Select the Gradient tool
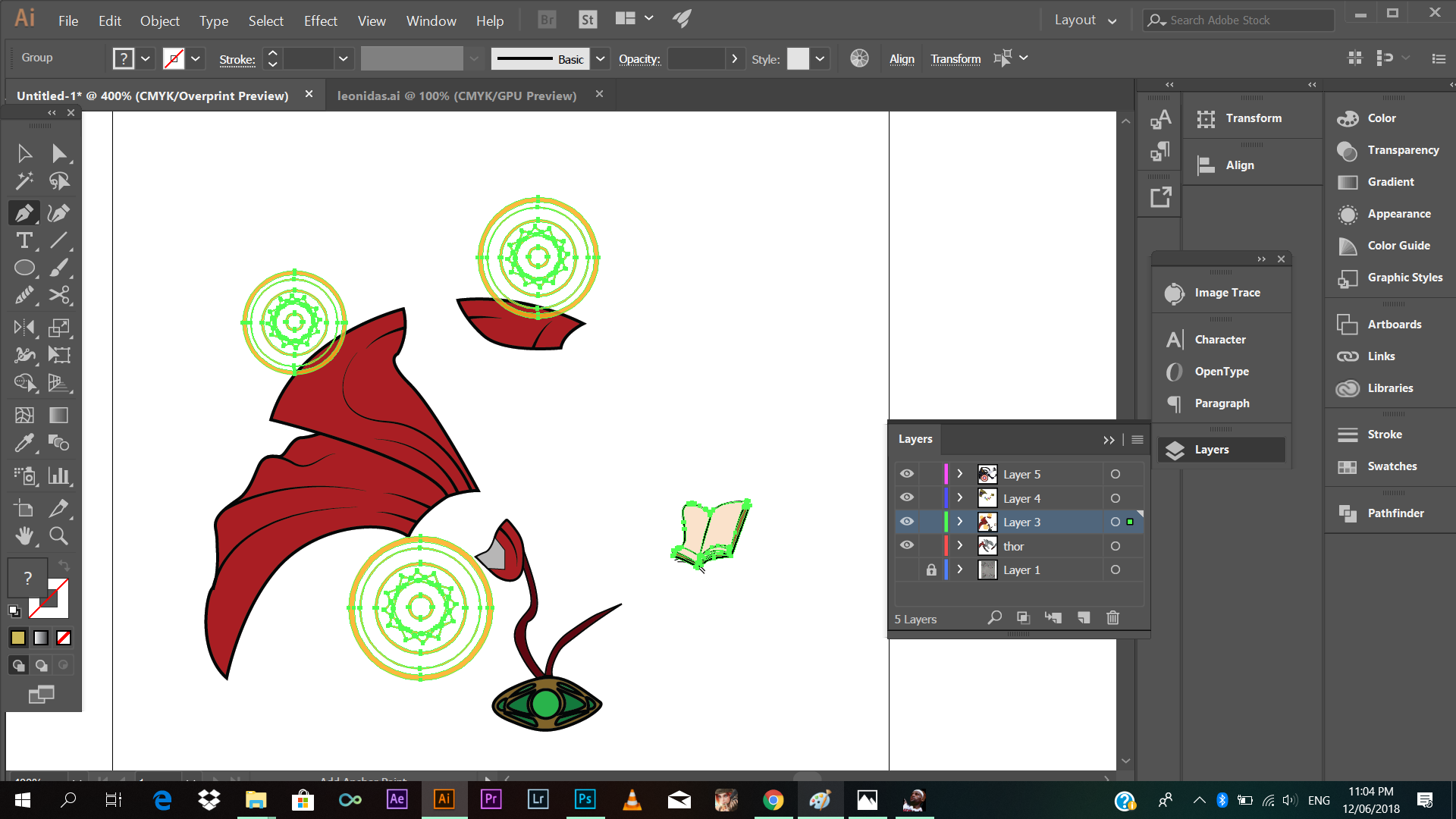1456x819 pixels. (x=59, y=416)
